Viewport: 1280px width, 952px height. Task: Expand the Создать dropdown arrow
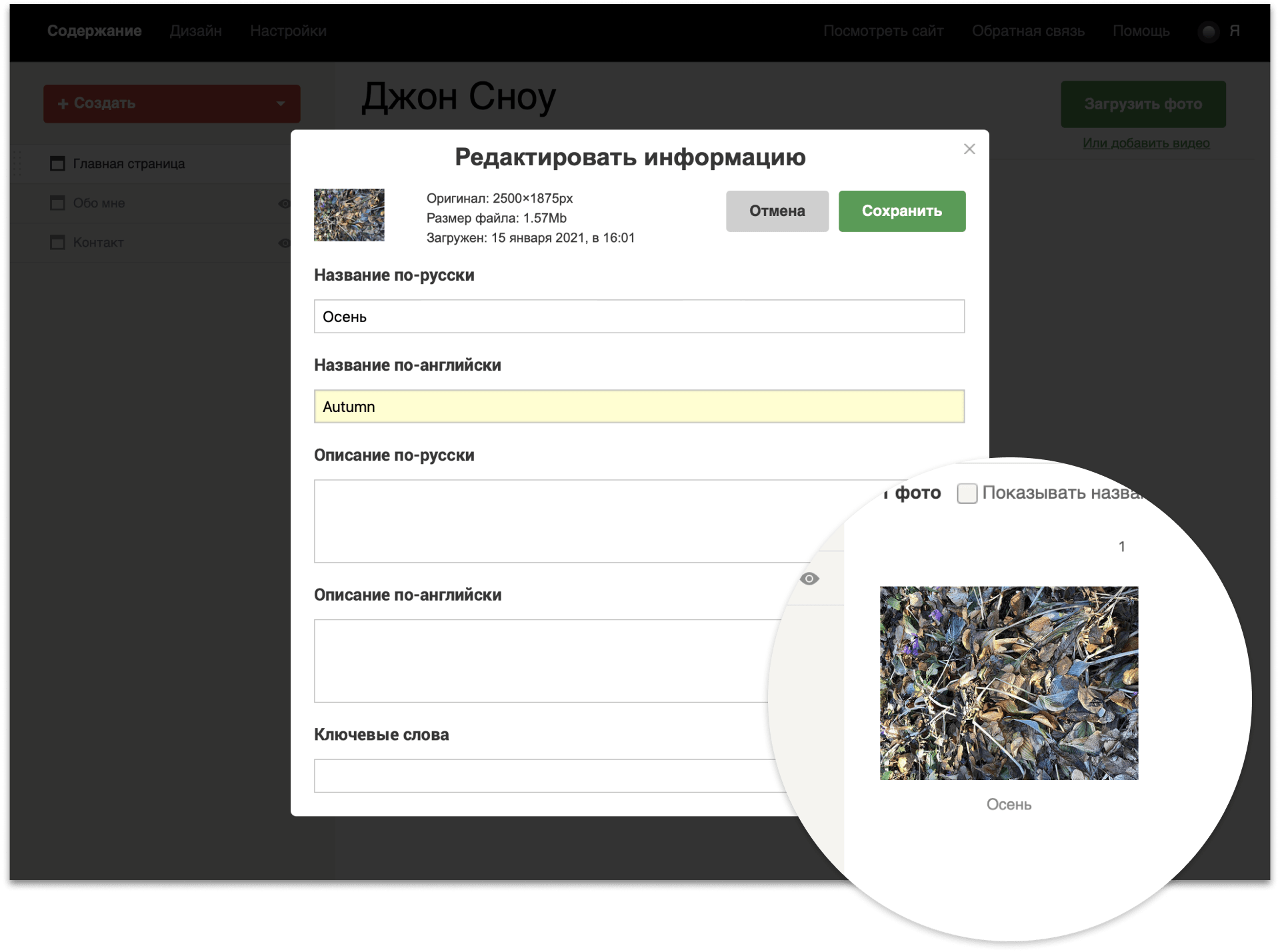point(281,104)
